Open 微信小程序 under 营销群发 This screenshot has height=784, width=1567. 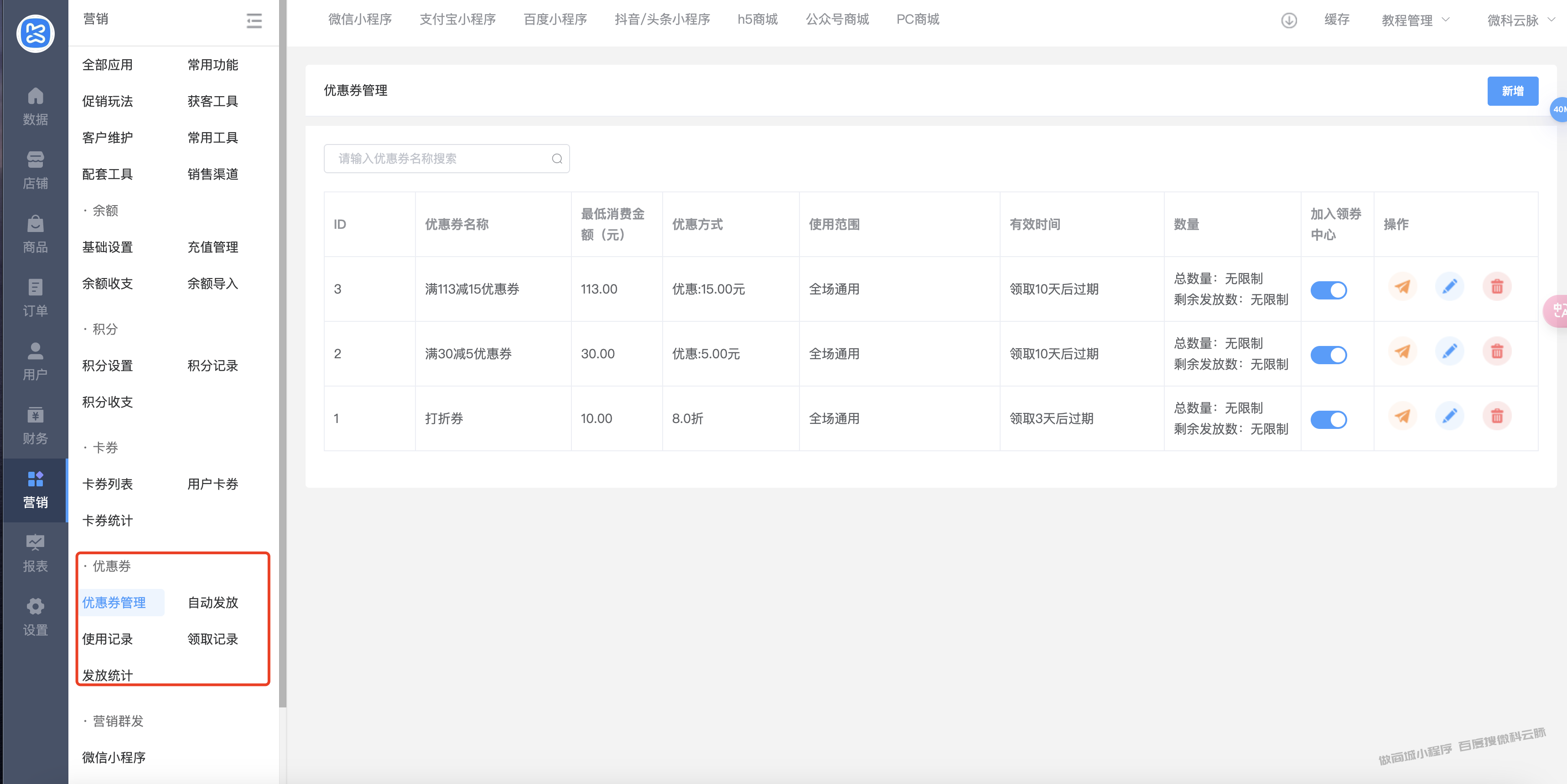tap(114, 757)
